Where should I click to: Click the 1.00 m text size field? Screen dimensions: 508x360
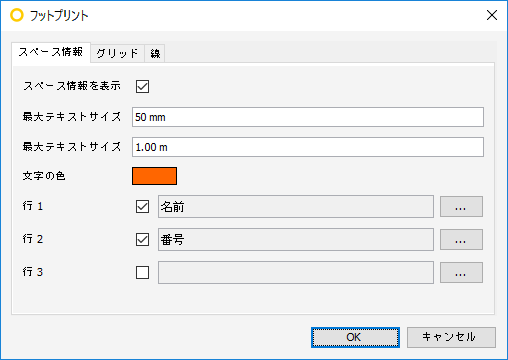pos(308,147)
